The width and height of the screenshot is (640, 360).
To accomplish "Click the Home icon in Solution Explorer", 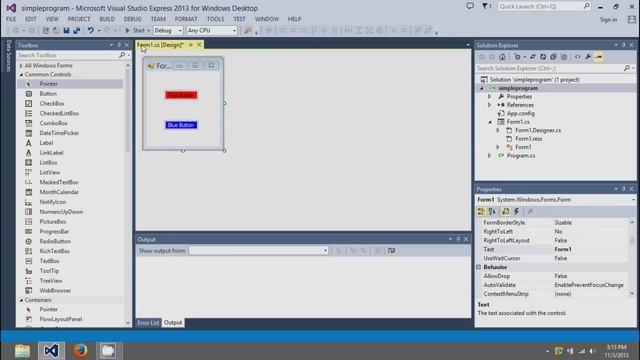I will [502, 57].
